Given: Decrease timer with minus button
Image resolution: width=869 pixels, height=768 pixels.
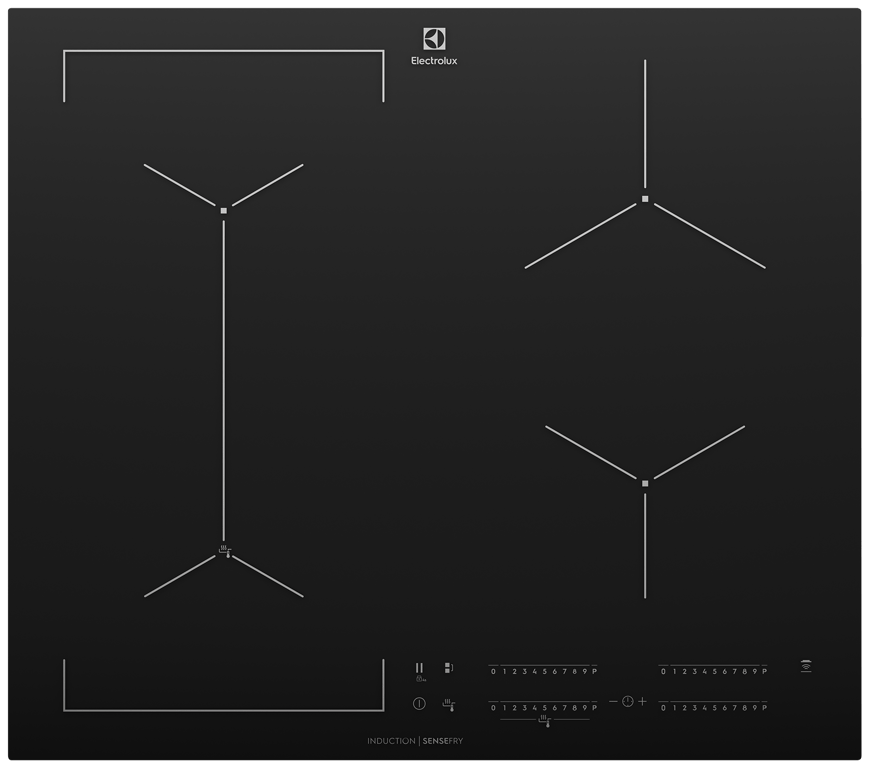Looking at the screenshot, I should pos(613,702).
